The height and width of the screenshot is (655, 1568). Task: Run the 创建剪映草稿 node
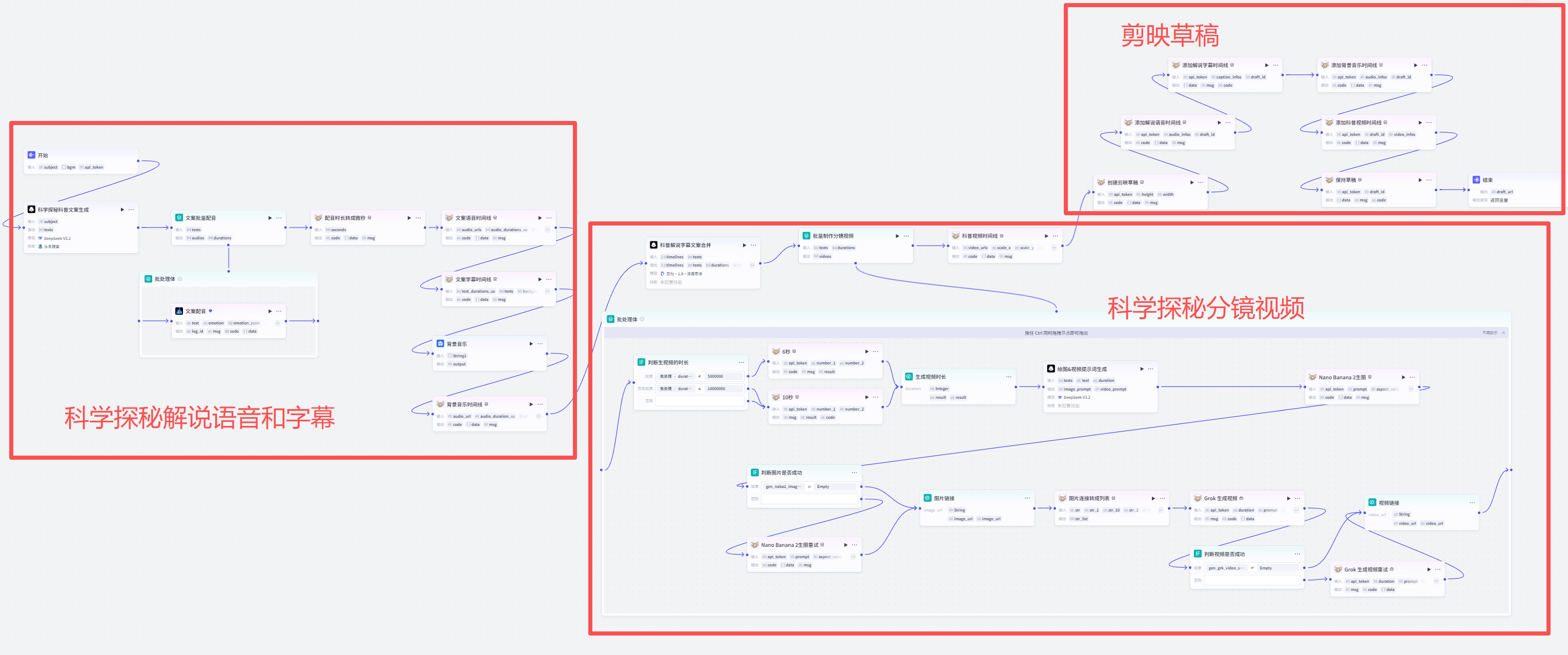pos(1192,182)
